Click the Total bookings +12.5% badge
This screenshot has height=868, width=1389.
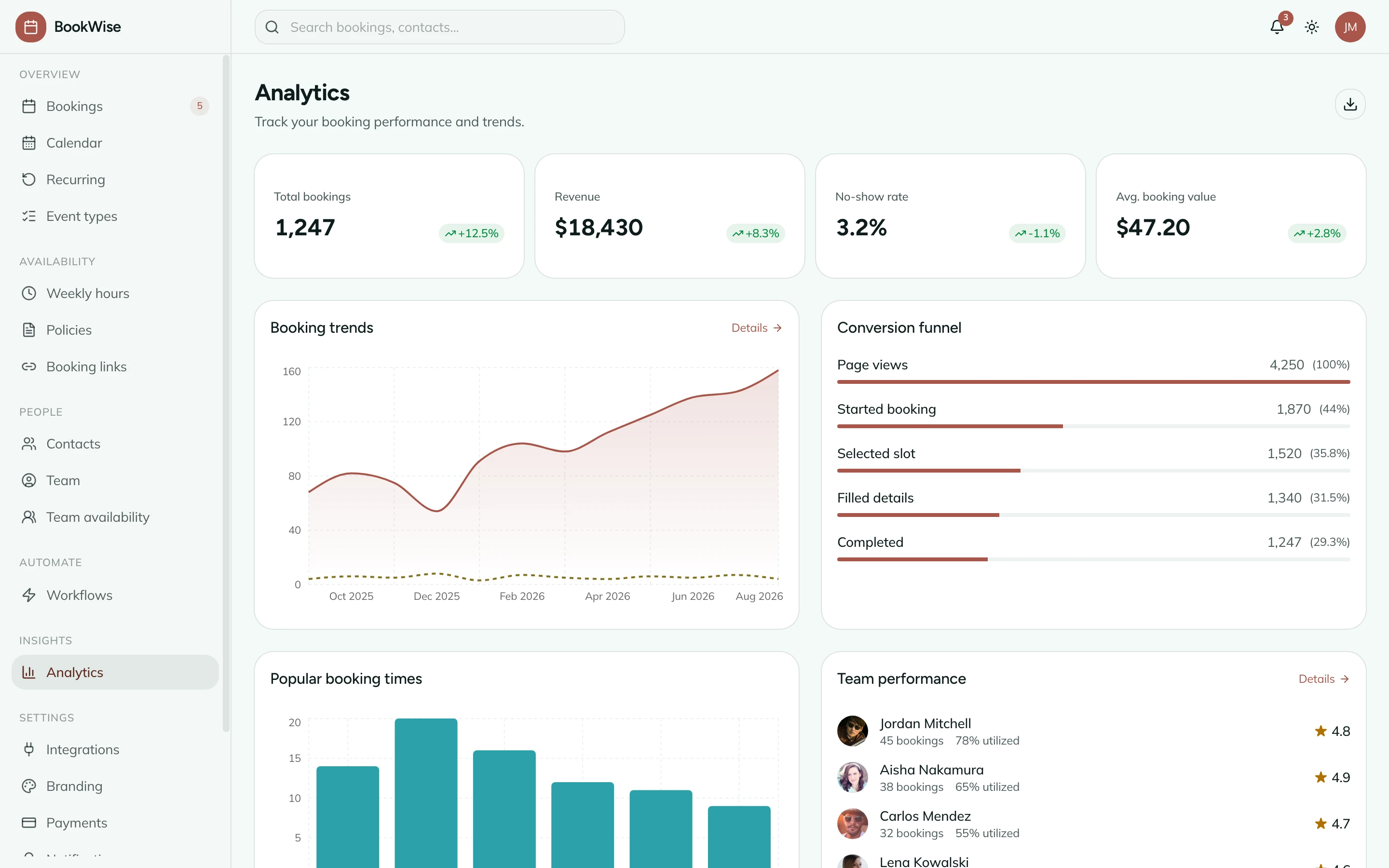[x=472, y=234]
